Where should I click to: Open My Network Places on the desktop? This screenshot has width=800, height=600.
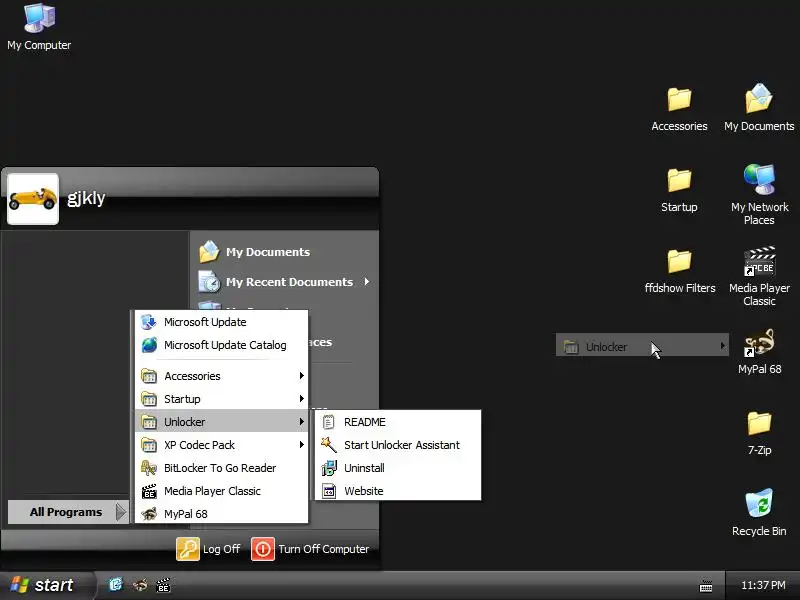(x=759, y=195)
